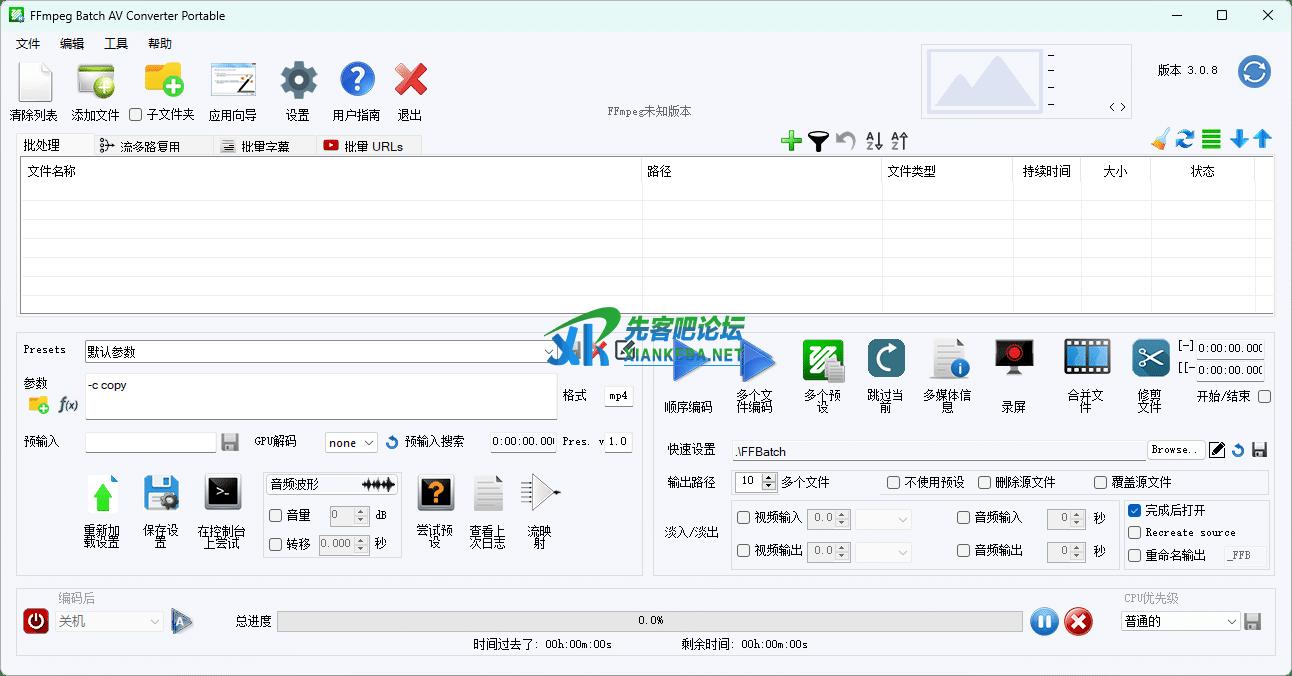Check the 覆盖源文件 option
Viewport: 1292px width, 676px height.
(1101, 482)
